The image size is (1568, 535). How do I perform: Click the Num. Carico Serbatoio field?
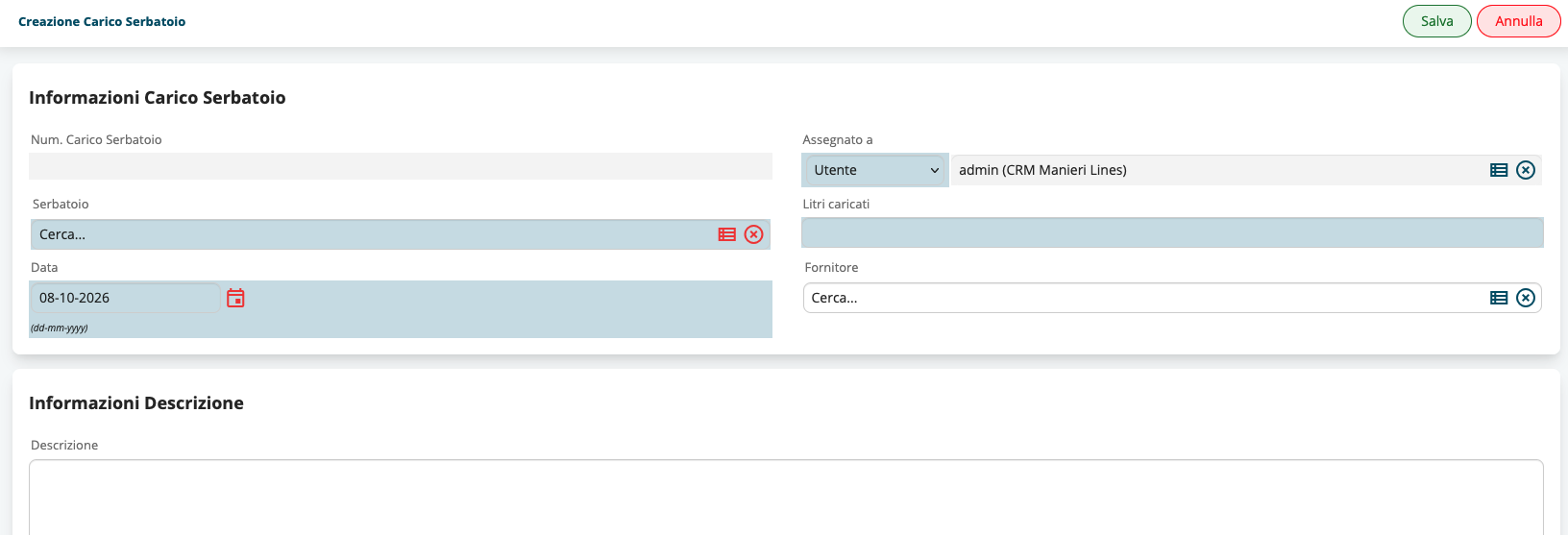click(x=401, y=166)
